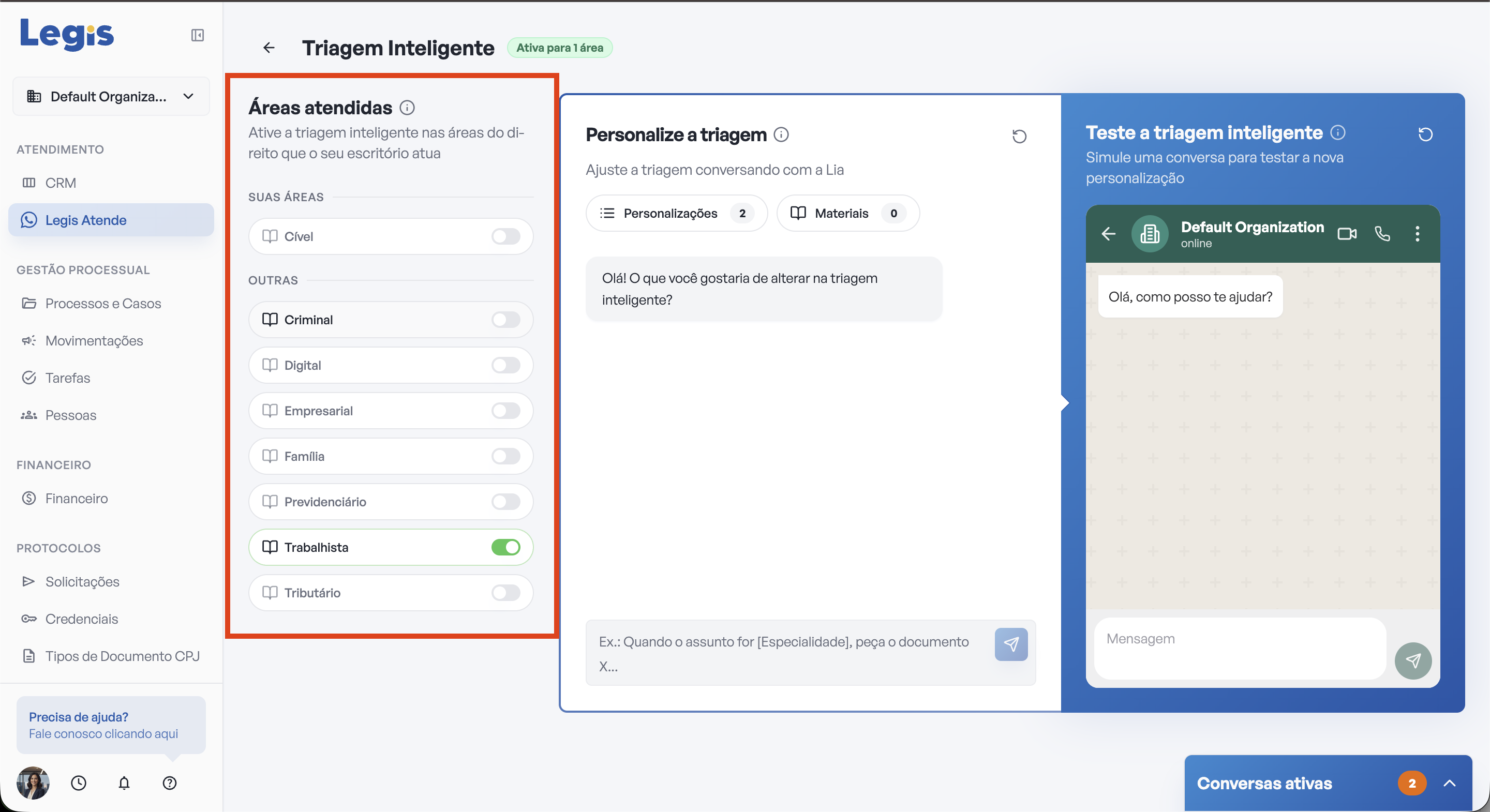Open CRM in the sidebar
Viewport: 1490px width, 812px height.
(x=111, y=183)
